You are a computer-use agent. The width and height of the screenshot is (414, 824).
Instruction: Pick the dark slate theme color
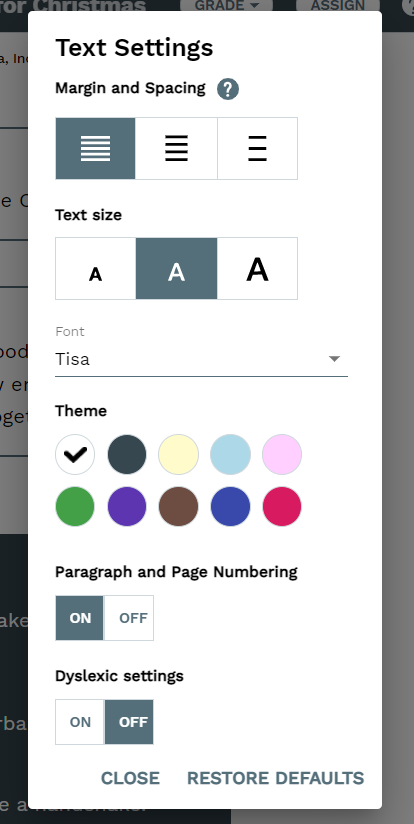click(x=127, y=455)
